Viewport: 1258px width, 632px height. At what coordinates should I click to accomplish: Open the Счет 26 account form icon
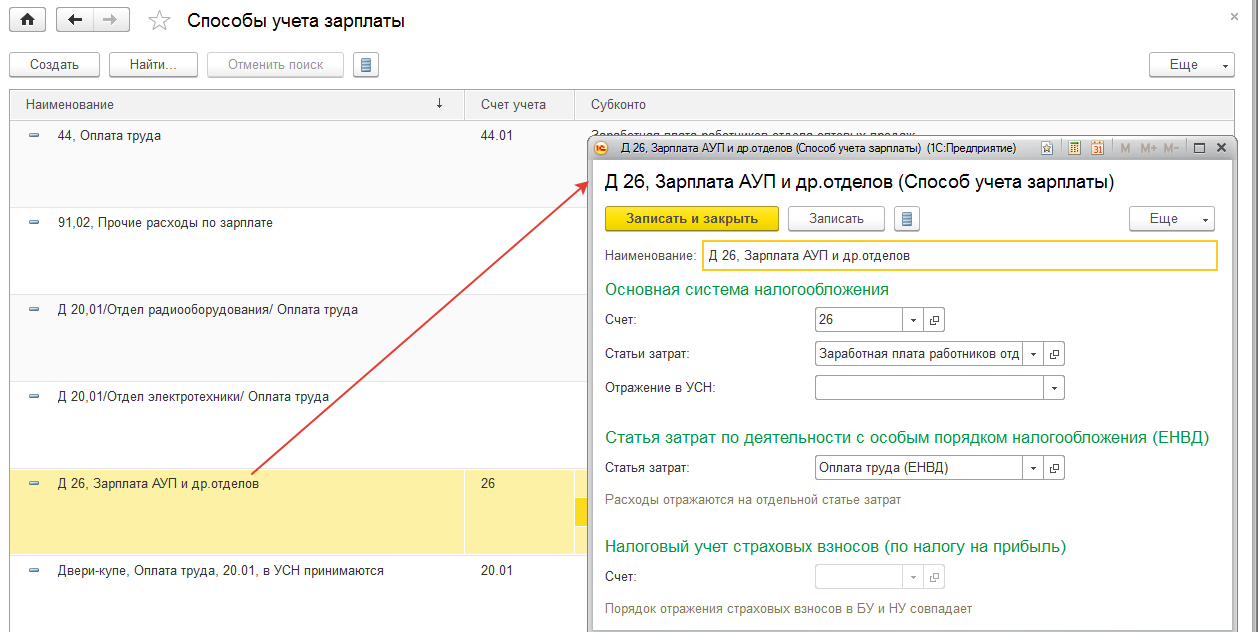[x=935, y=320]
